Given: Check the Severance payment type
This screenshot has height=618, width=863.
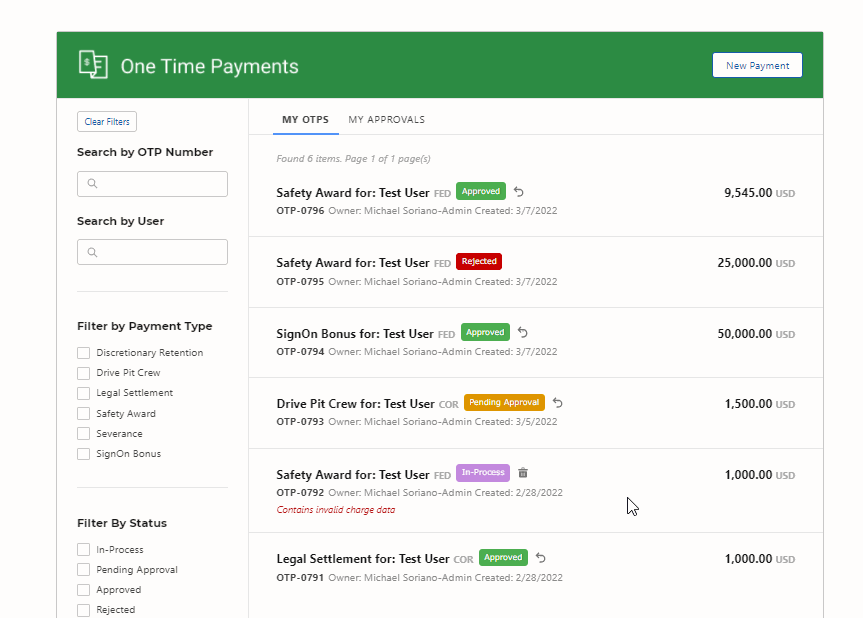Looking at the screenshot, I should click(x=83, y=434).
